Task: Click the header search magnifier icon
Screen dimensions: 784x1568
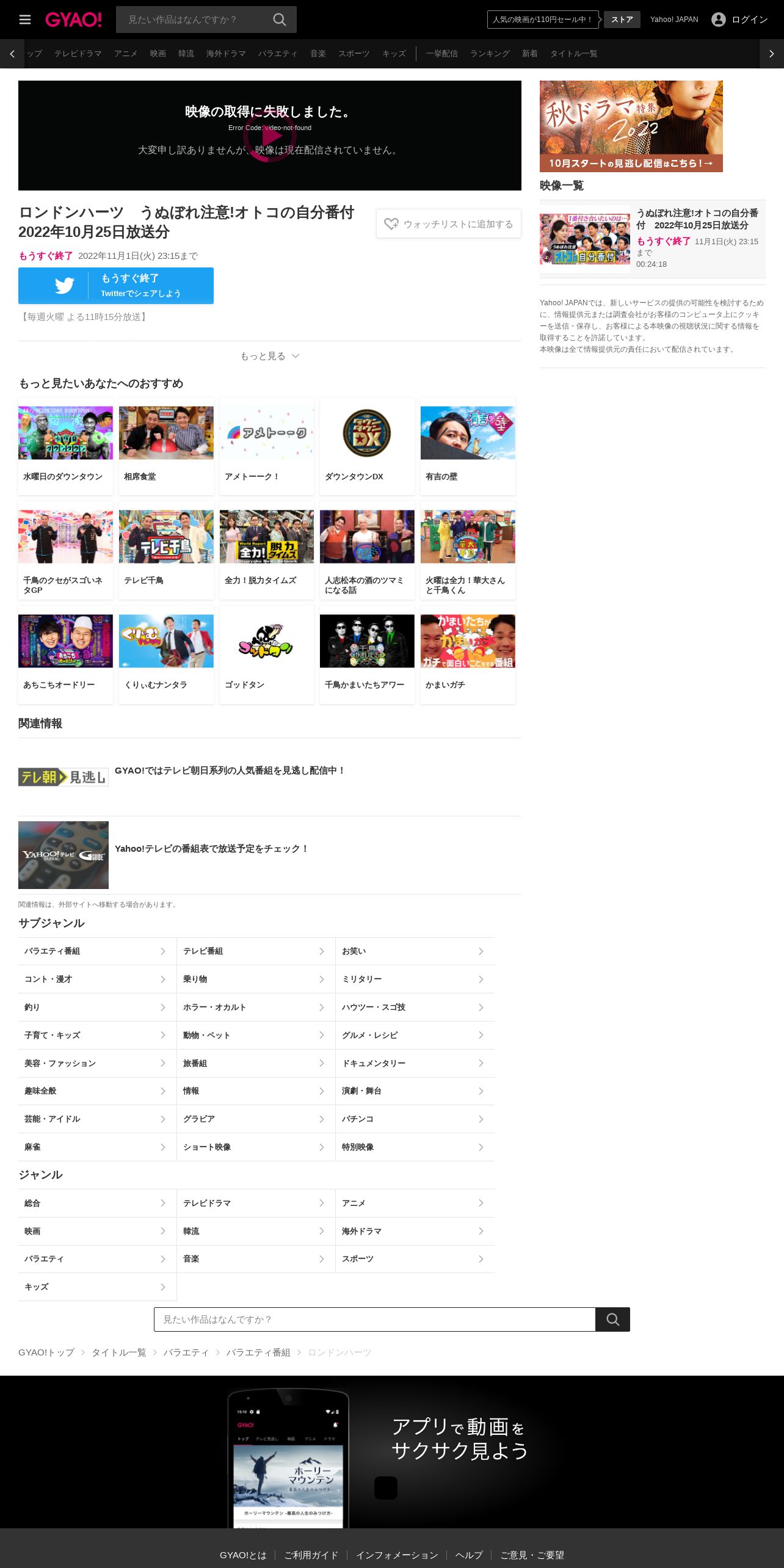Action: tap(280, 20)
